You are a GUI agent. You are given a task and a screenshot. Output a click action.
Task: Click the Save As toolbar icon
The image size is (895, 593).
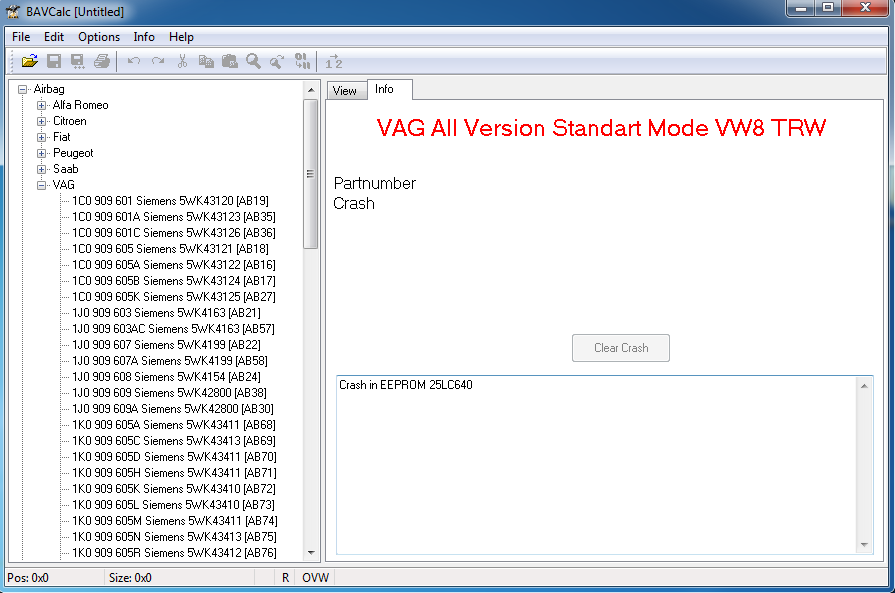click(x=78, y=61)
